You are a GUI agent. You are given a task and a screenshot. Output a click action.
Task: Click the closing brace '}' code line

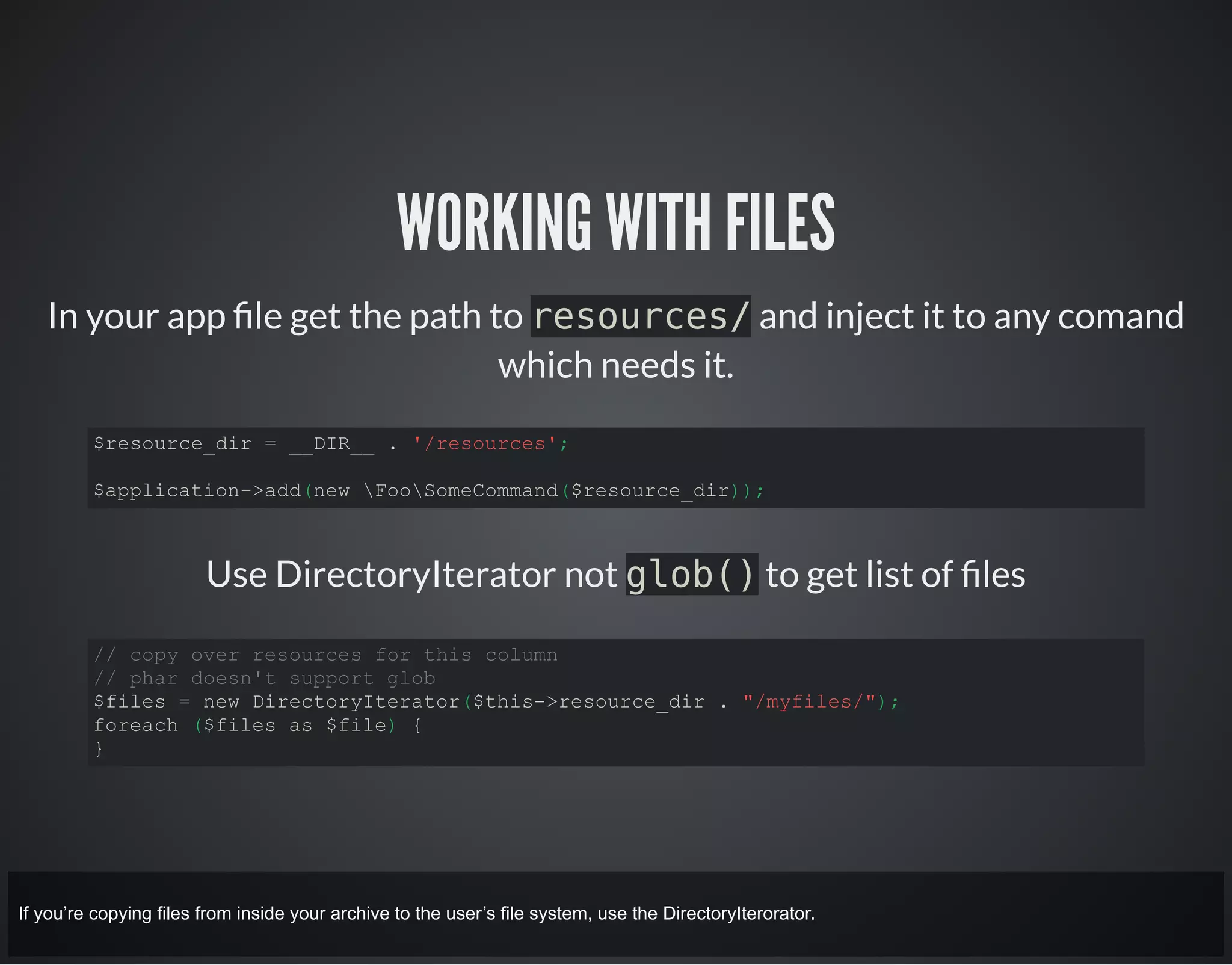(x=99, y=749)
